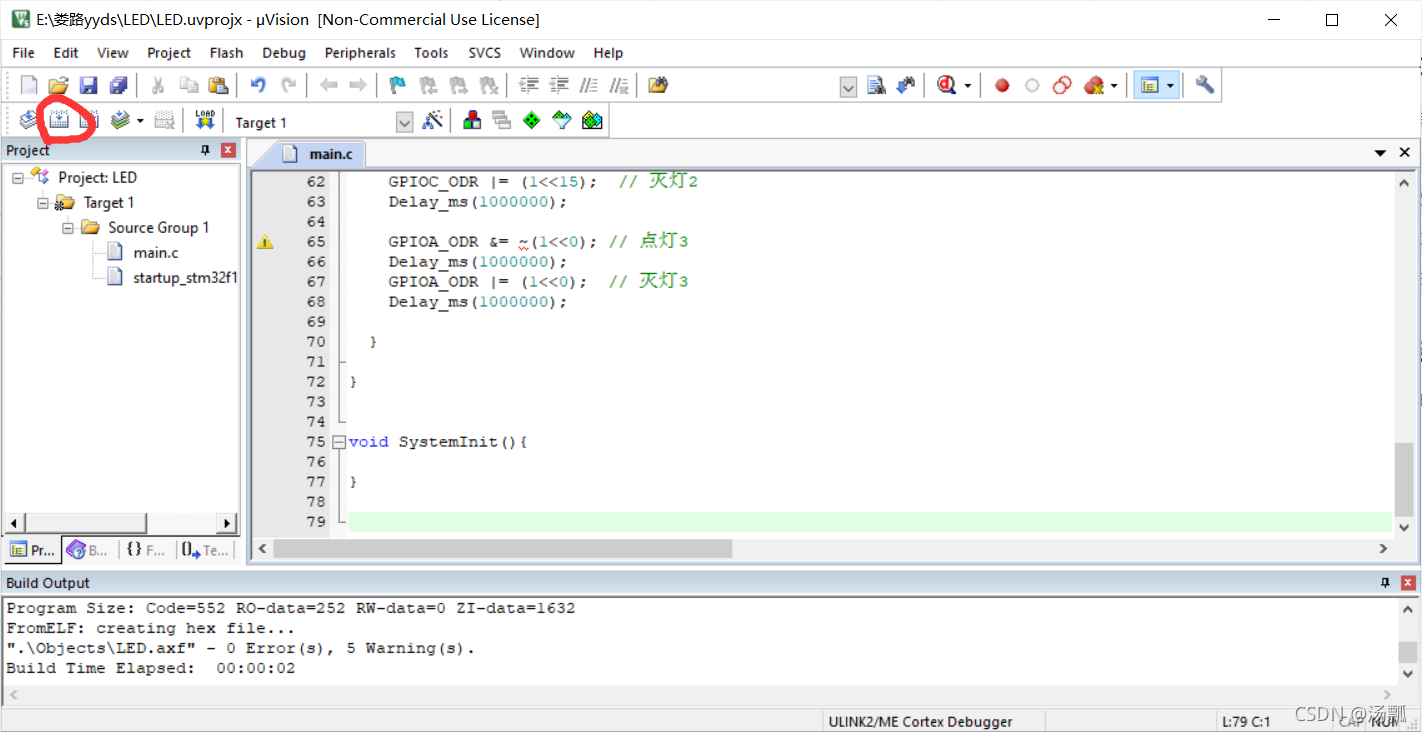Click the Cut scissors icon

tap(158, 86)
